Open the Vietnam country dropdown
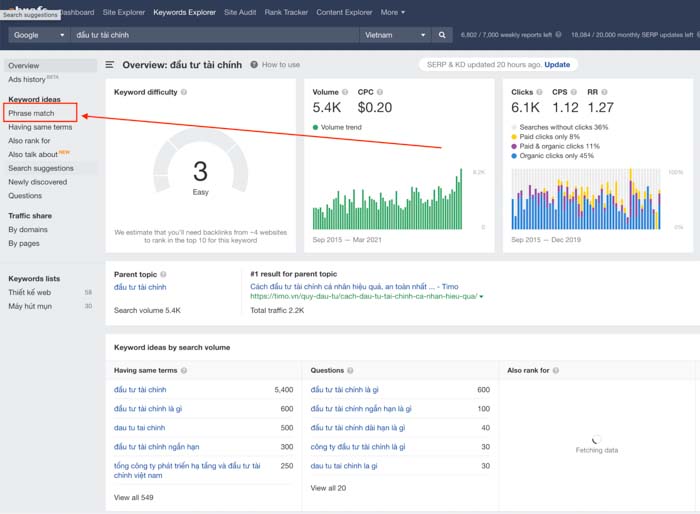The width and height of the screenshot is (700, 514). click(x=395, y=35)
